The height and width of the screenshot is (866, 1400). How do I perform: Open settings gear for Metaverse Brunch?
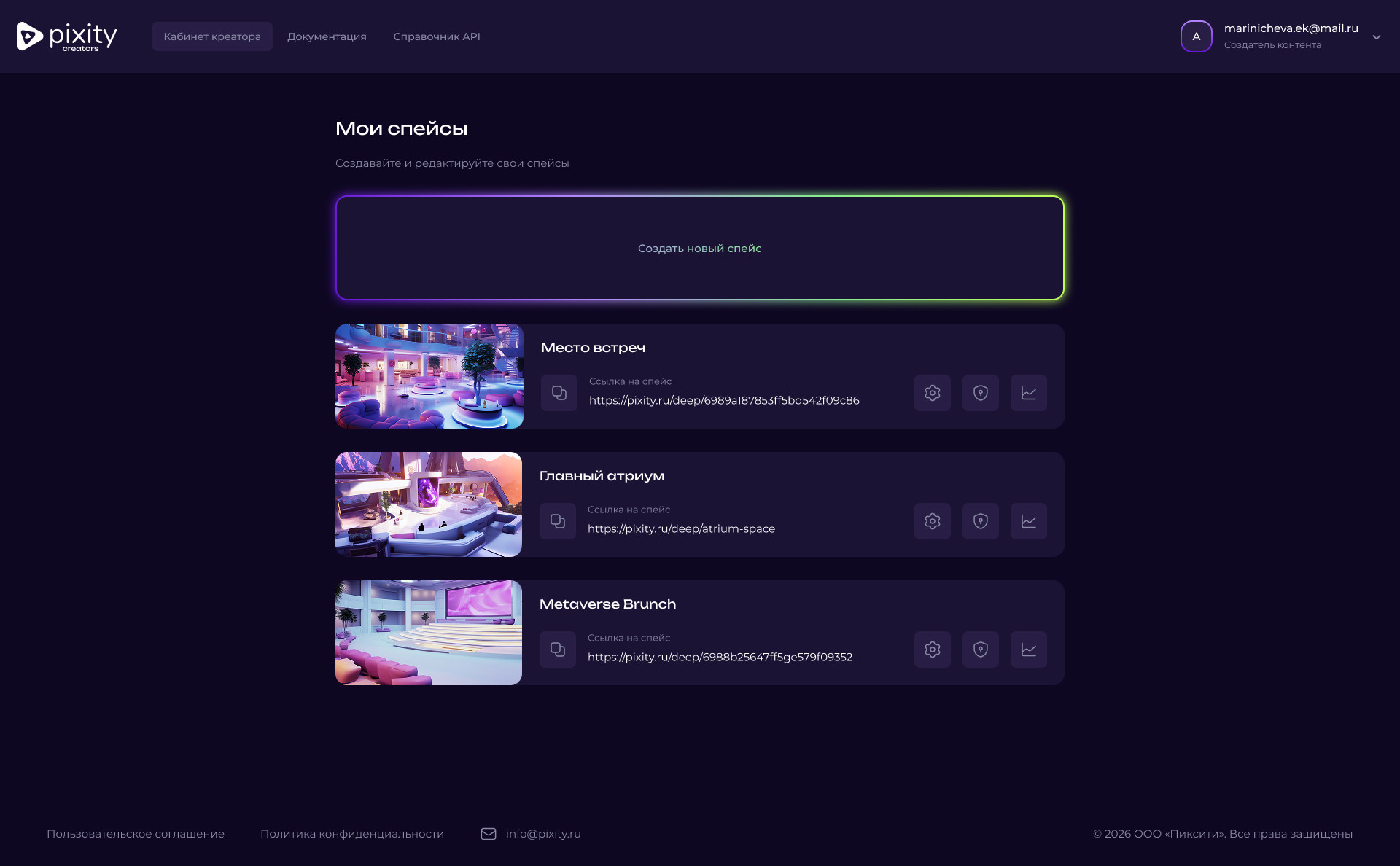coord(932,649)
